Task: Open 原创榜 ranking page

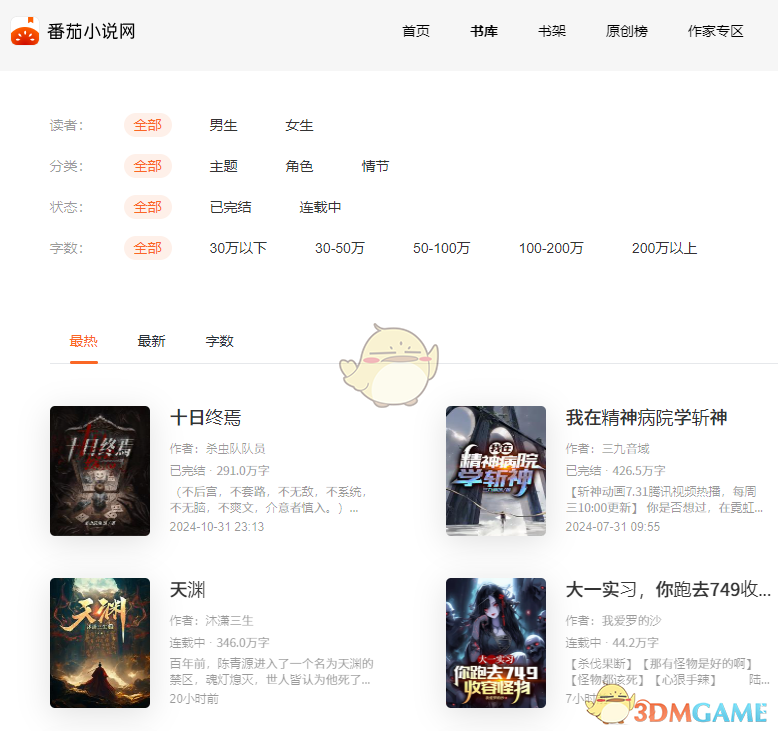Action: 627,31
